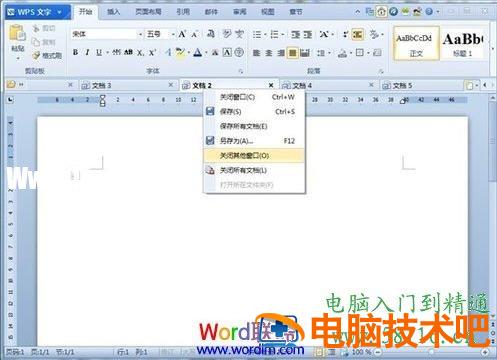497x360 pixels.
Task: Click the Paste clipboard icon
Action: tap(17, 33)
